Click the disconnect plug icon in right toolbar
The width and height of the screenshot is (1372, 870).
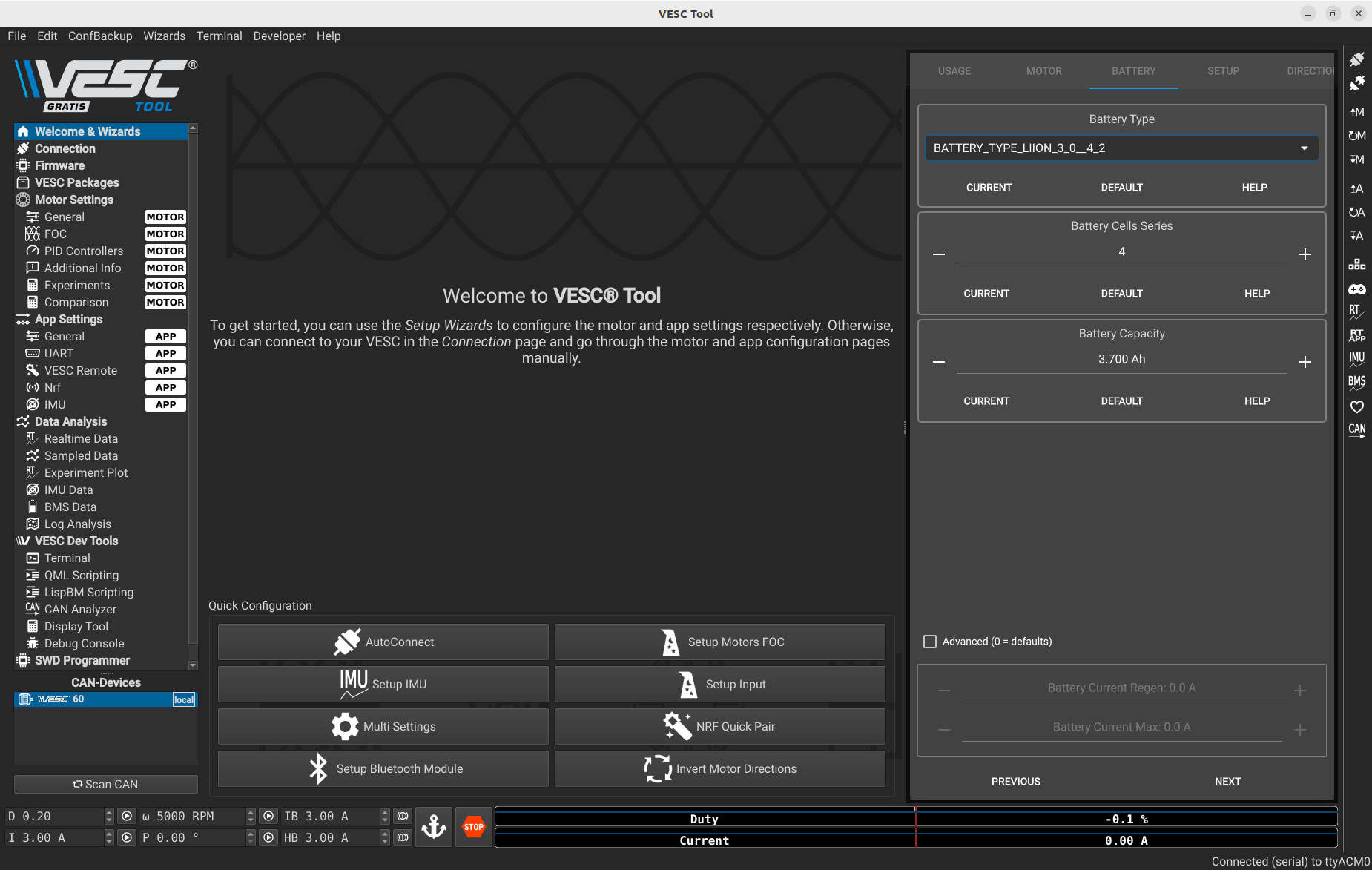pos(1357,83)
